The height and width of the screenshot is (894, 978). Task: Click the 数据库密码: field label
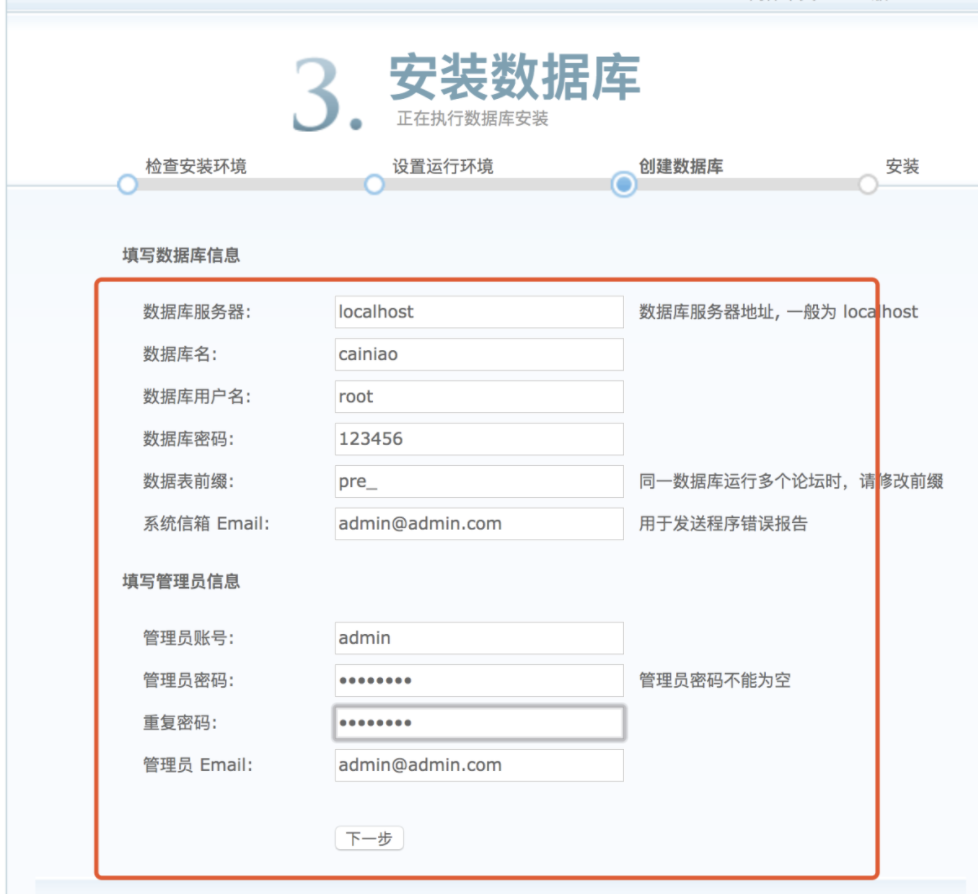coord(188,439)
